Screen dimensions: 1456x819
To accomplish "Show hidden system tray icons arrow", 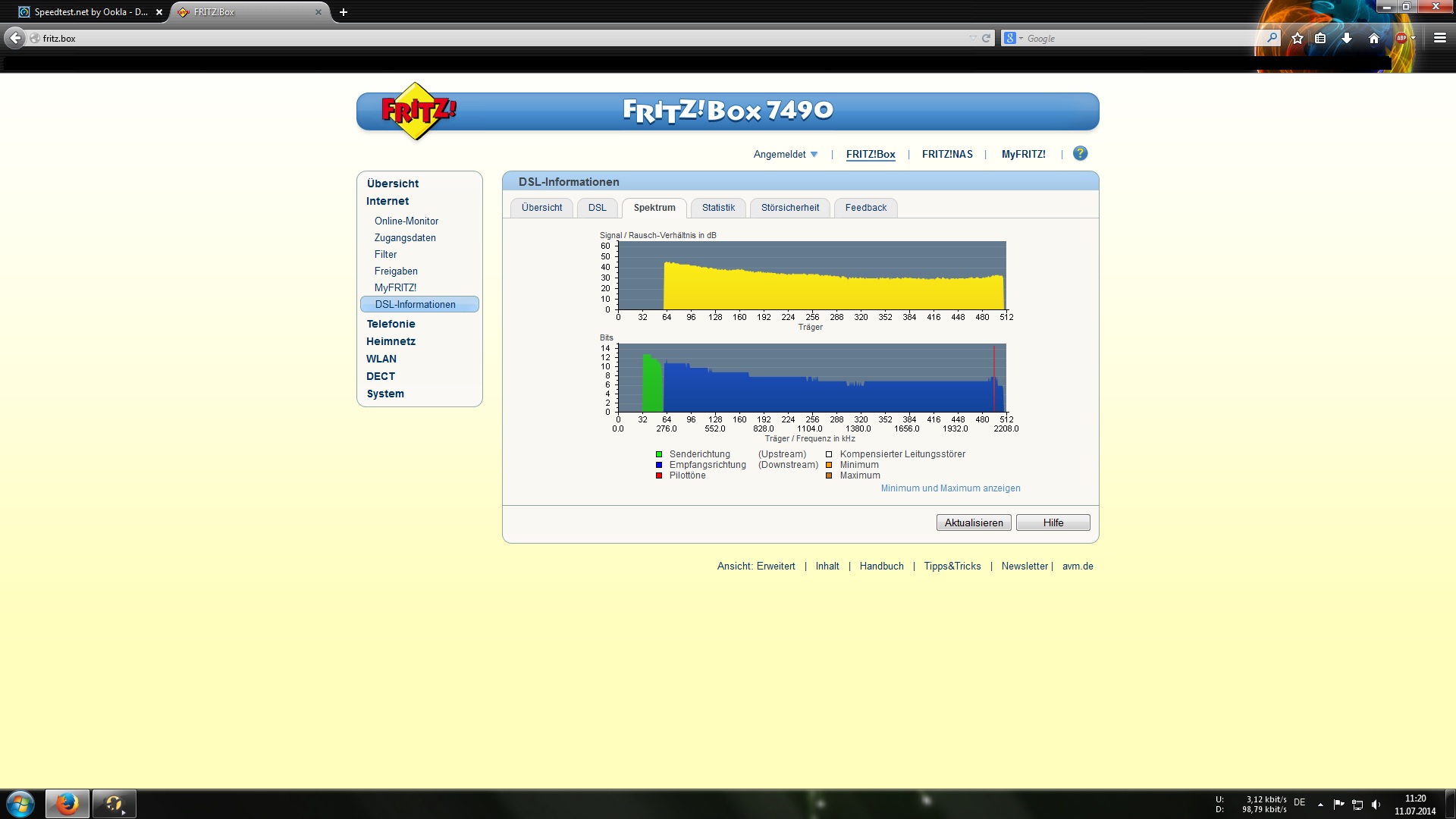I will (1320, 805).
